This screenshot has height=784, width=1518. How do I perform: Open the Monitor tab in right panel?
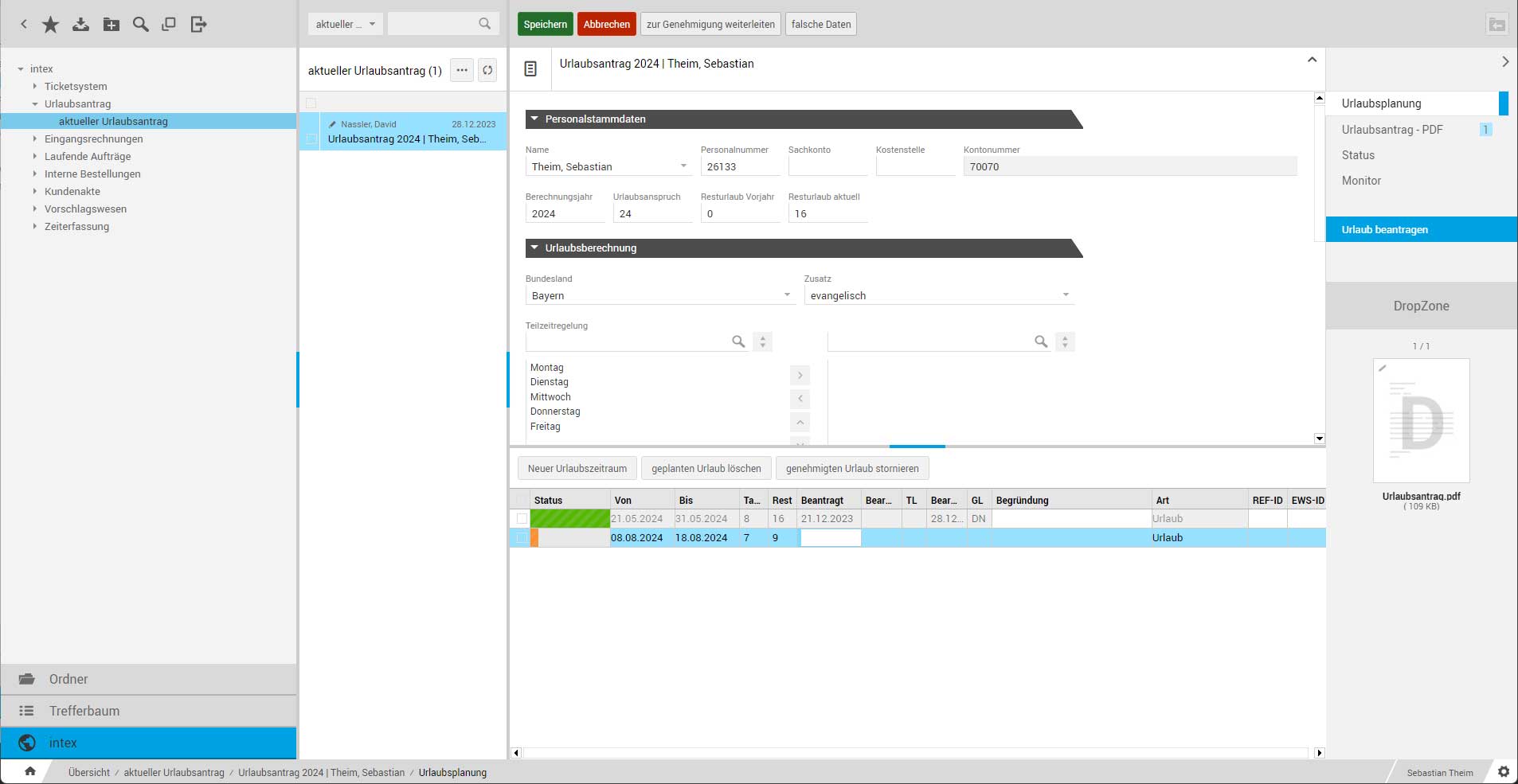coord(1361,181)
